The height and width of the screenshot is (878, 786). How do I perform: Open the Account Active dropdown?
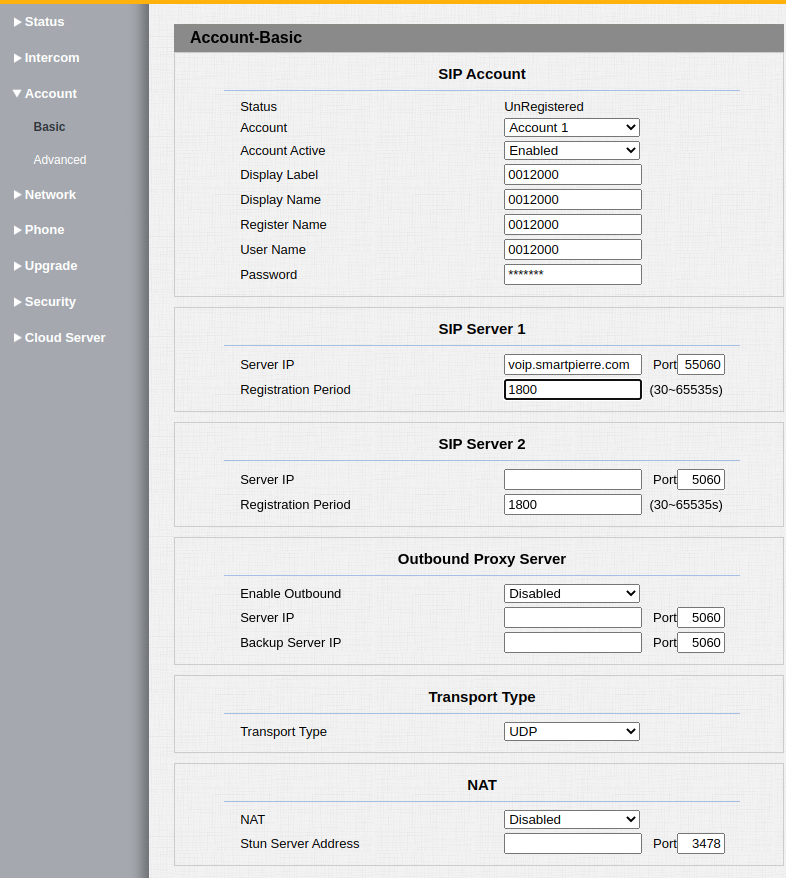(571, 151)
